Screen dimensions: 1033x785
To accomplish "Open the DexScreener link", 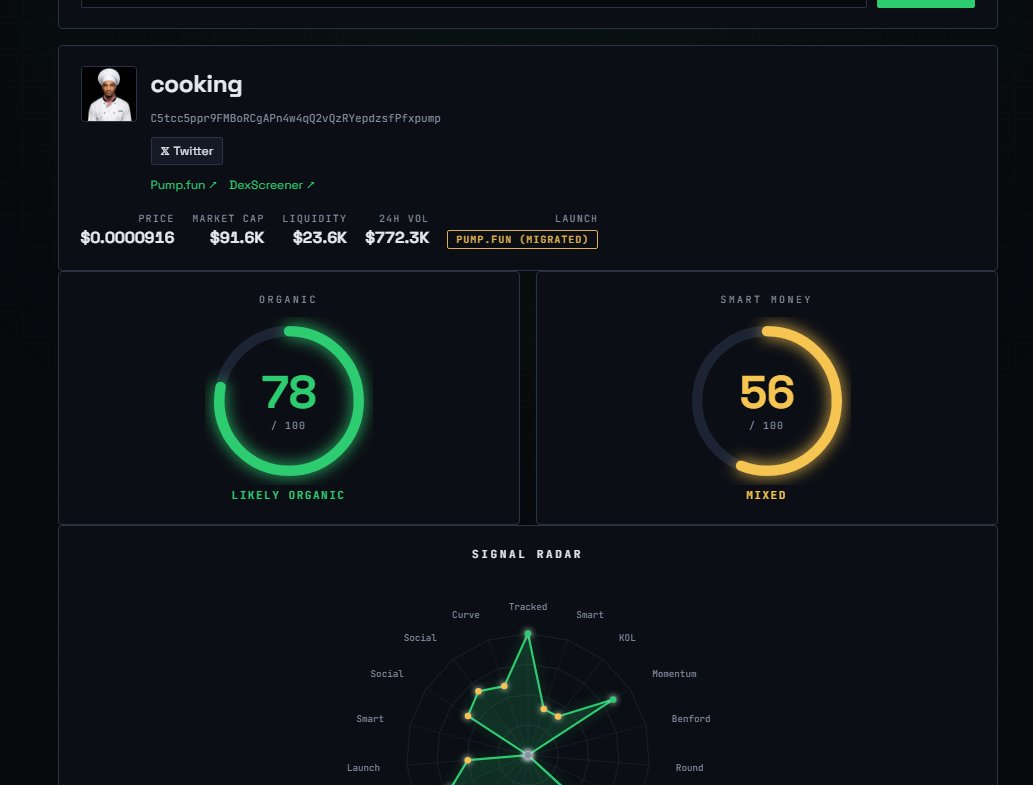I will click(x=271, y=185).
